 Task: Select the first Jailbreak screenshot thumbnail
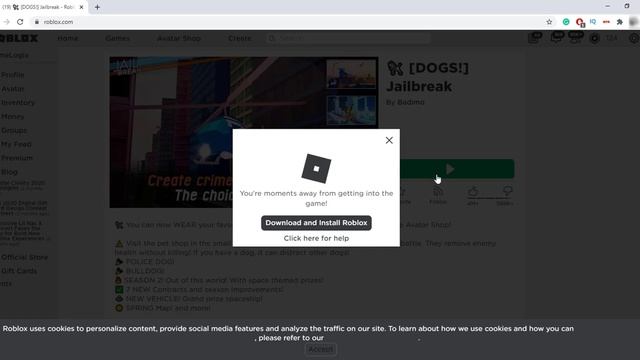(351, 74)
